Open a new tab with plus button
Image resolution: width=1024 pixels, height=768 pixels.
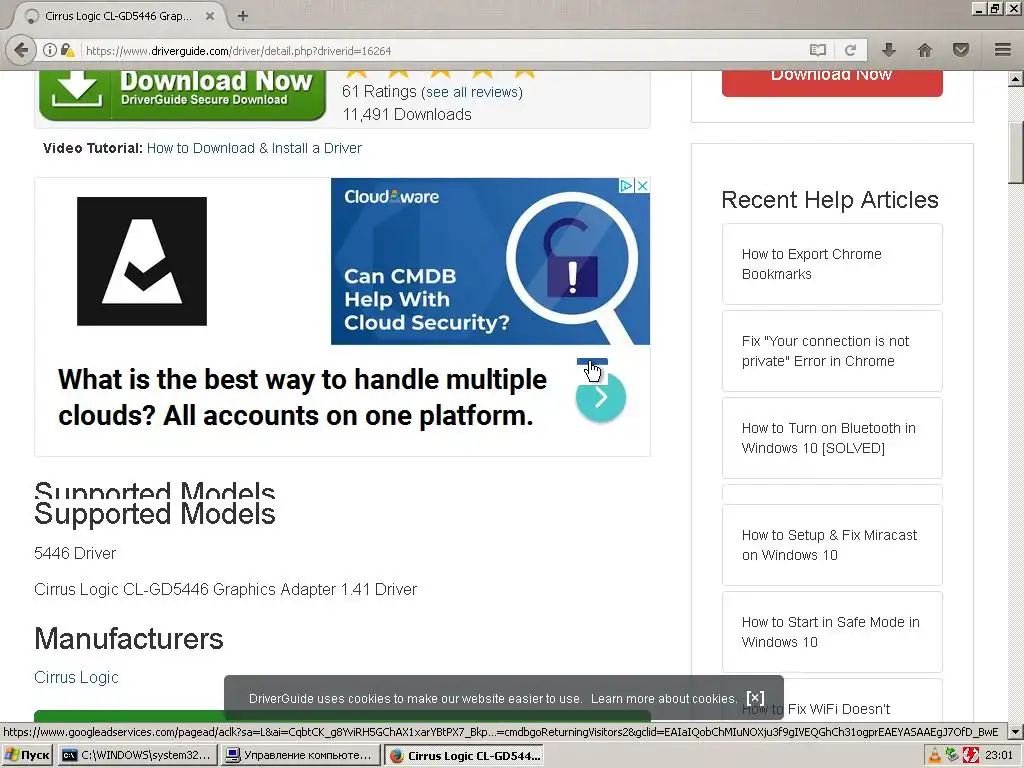coord(243,16)
